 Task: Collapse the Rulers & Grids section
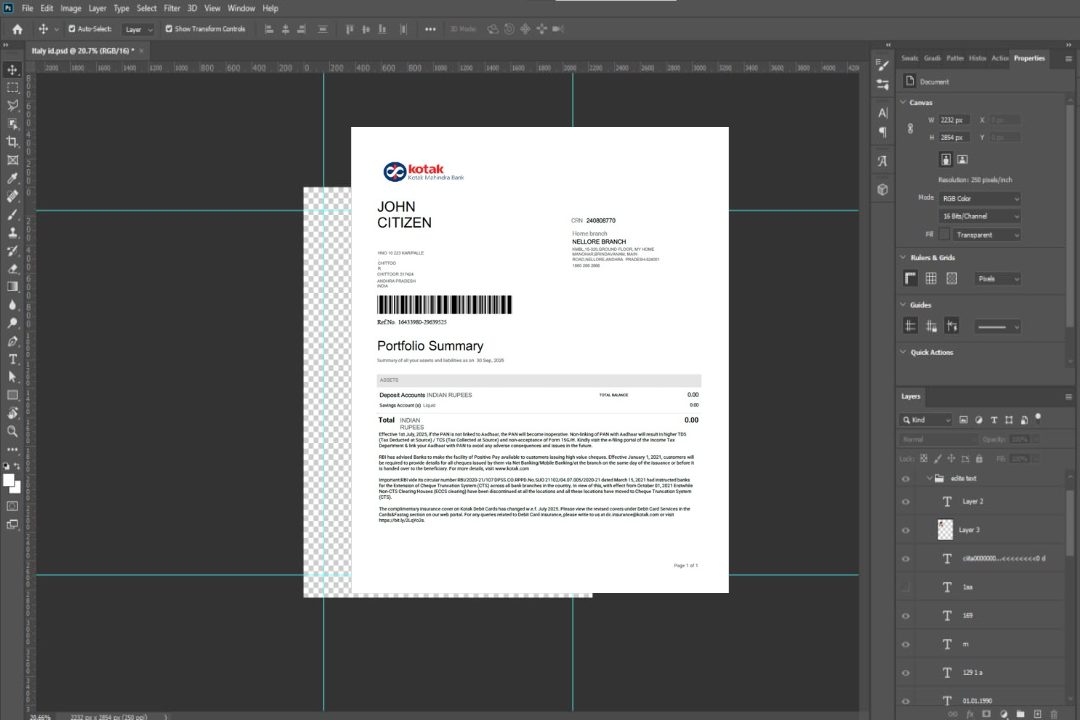click(x=903, y=257)
